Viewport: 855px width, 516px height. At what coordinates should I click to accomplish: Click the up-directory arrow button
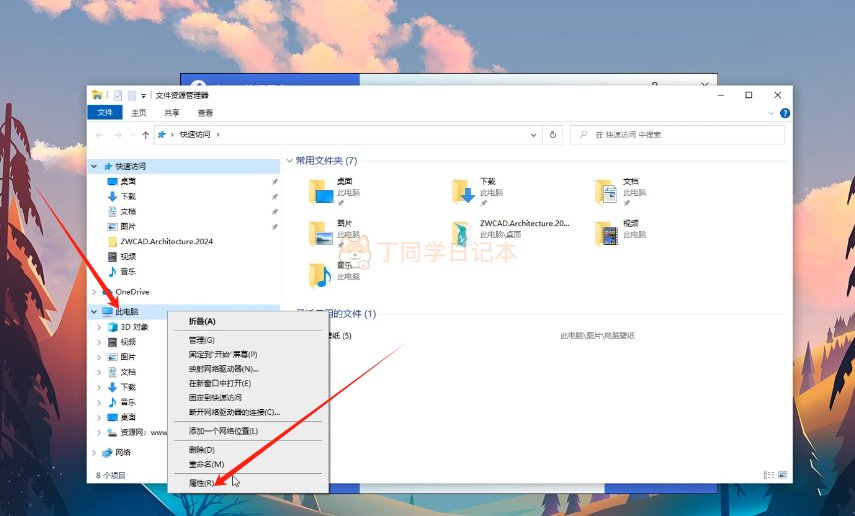(x=146, y=135)
